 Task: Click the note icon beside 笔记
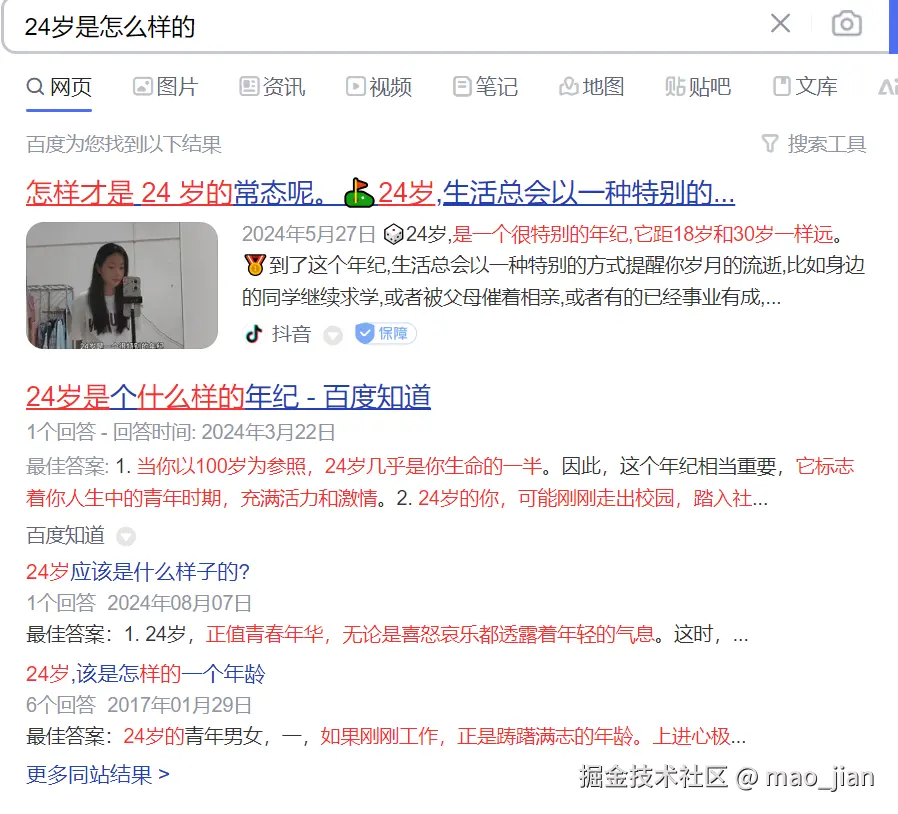tap(462, 87)
